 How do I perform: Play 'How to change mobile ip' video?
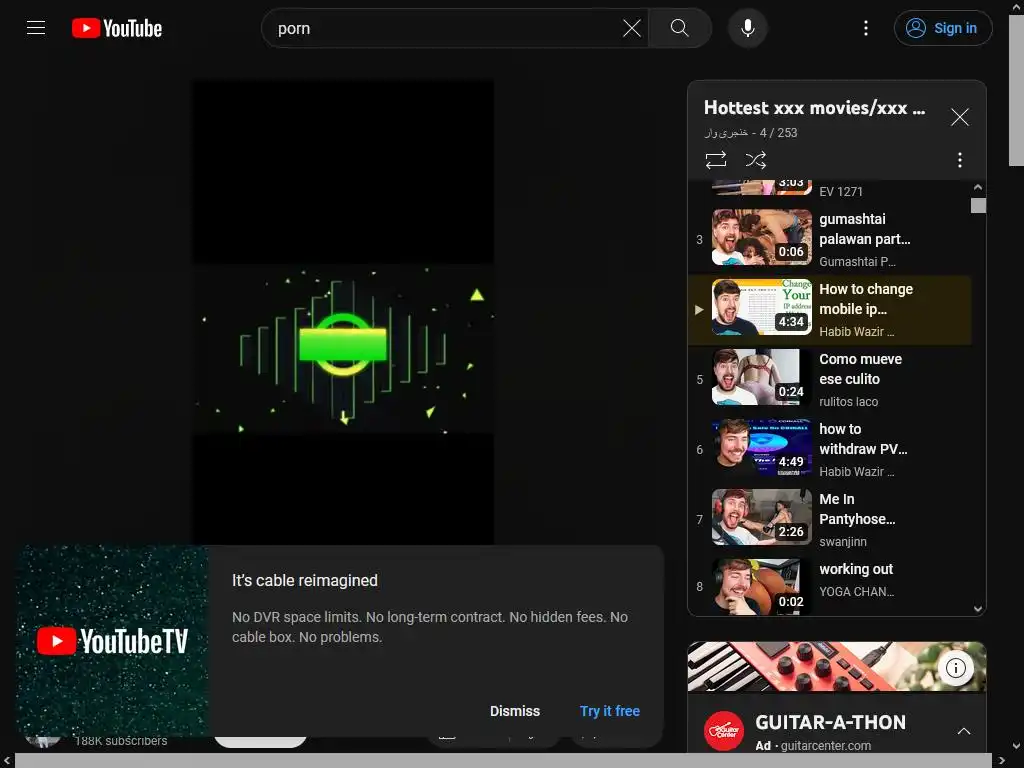point(829,310)
